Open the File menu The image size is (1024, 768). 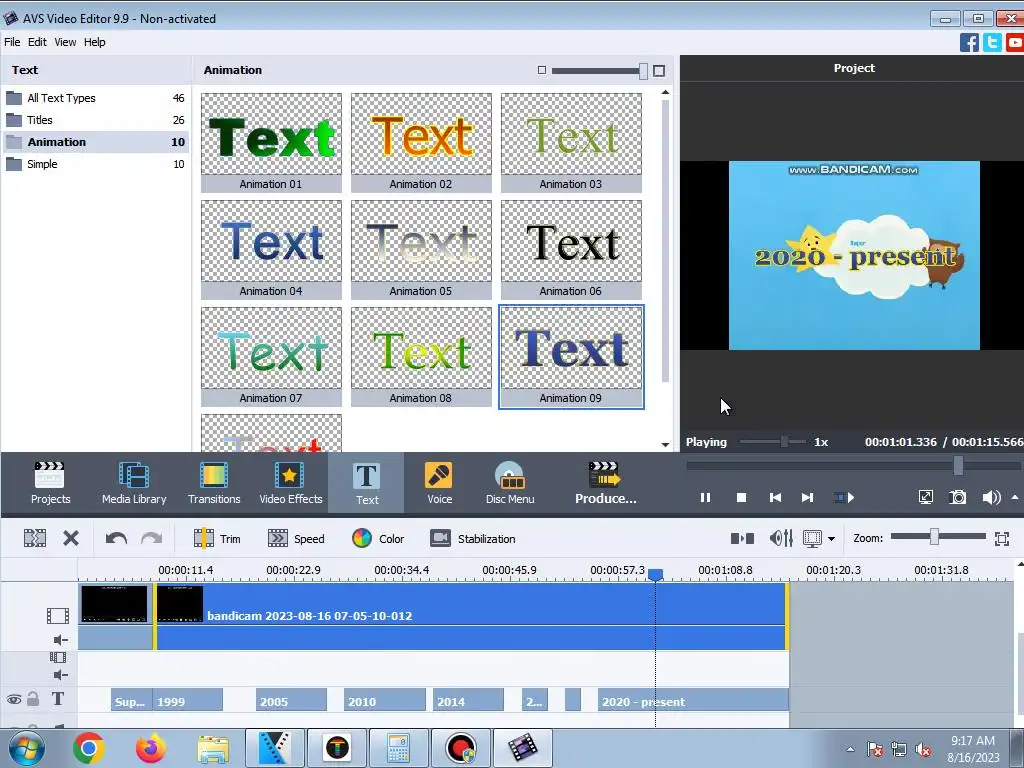pyautogui.click(x=12, y=42)
